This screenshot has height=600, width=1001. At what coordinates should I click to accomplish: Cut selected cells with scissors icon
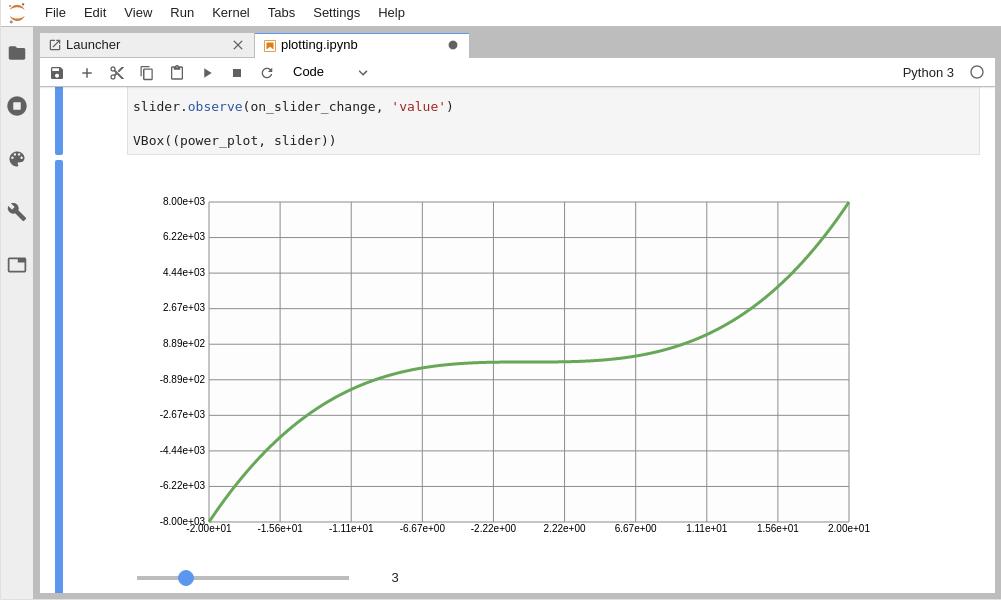point(117,73)
